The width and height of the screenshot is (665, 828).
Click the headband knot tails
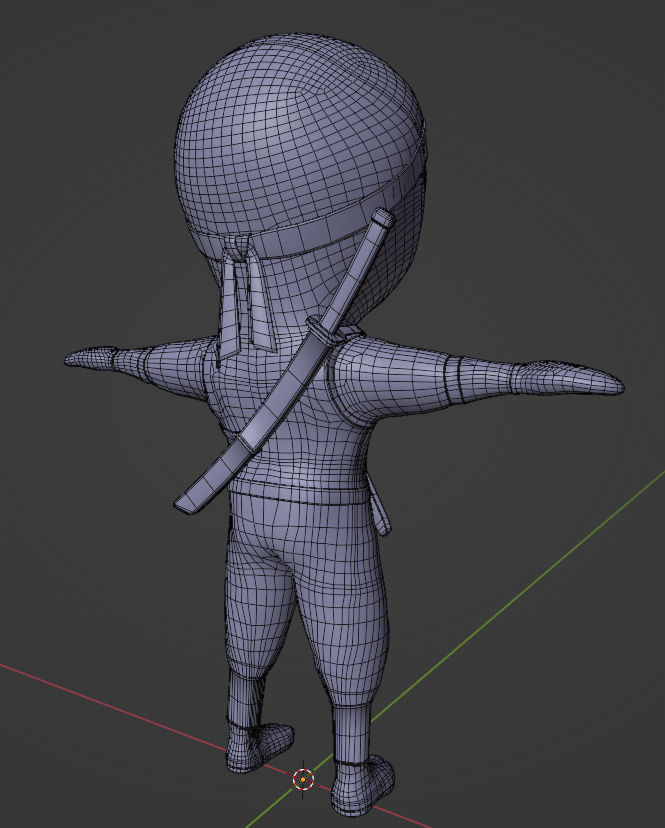click(x=247, y=301)
